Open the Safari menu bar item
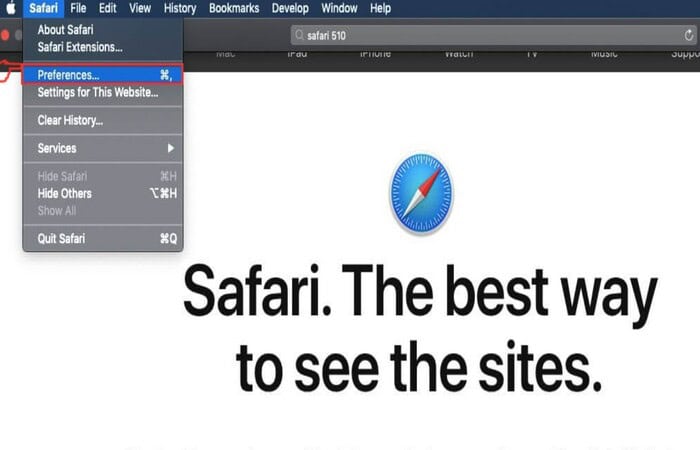This screenshot has height=450, width=700. (x=43, y=8)
